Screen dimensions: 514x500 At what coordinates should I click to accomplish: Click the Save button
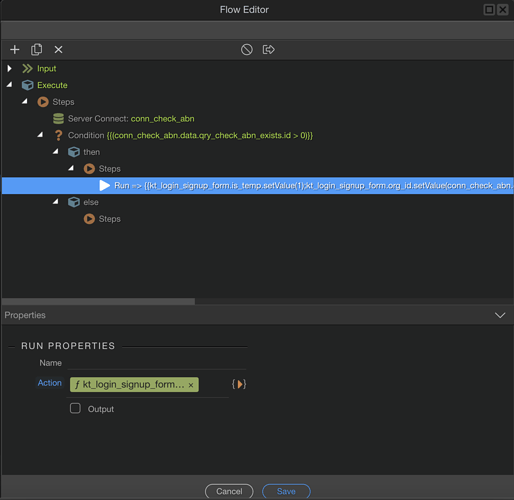(286, 491)
